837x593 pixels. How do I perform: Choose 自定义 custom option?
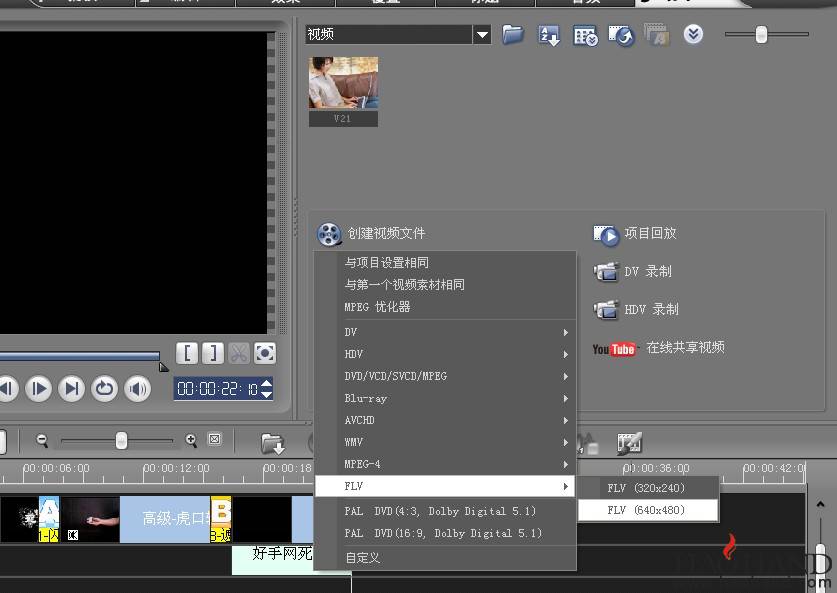[x=445, y=558]
